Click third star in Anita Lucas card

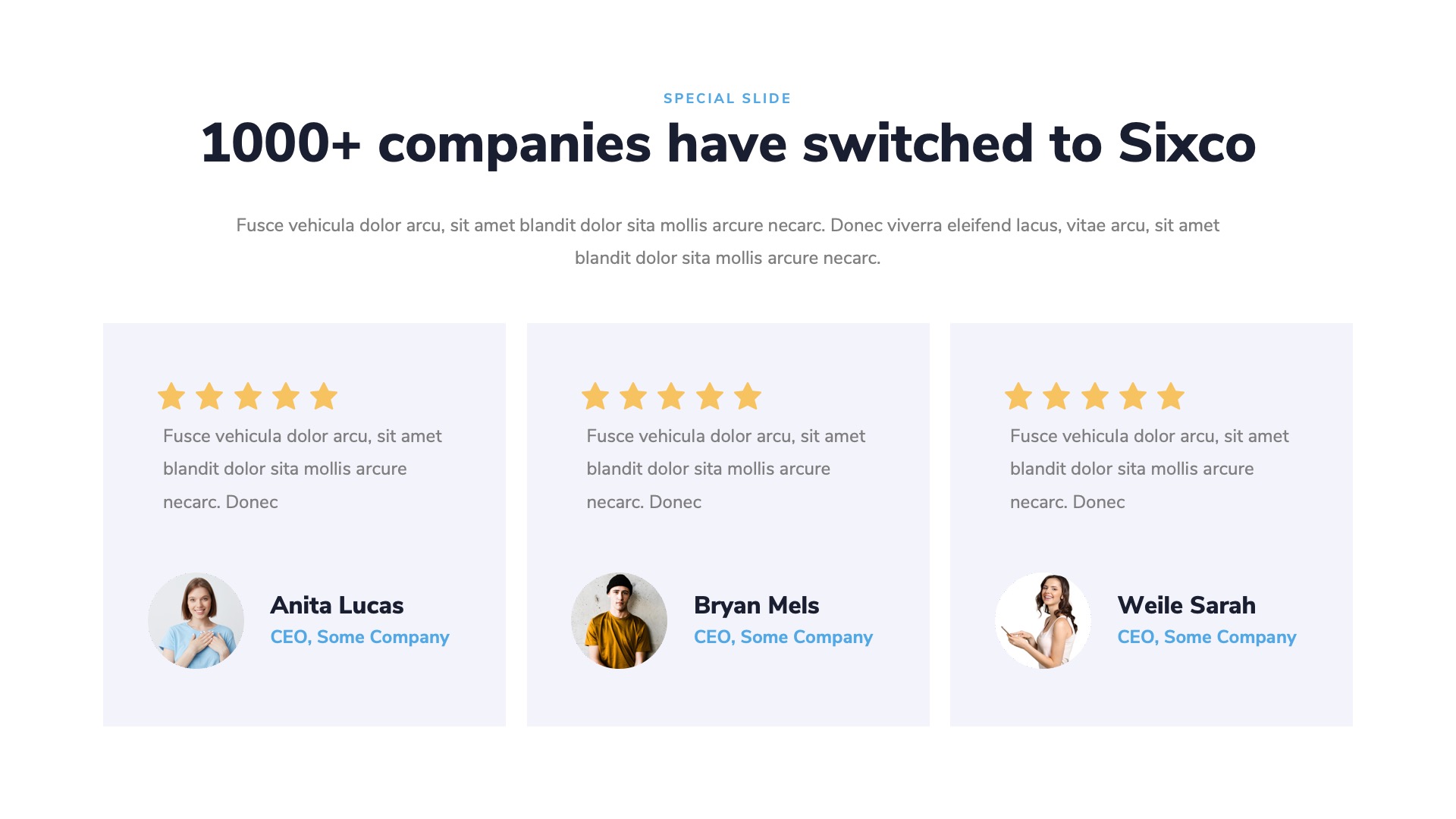[x=248, y=397]
